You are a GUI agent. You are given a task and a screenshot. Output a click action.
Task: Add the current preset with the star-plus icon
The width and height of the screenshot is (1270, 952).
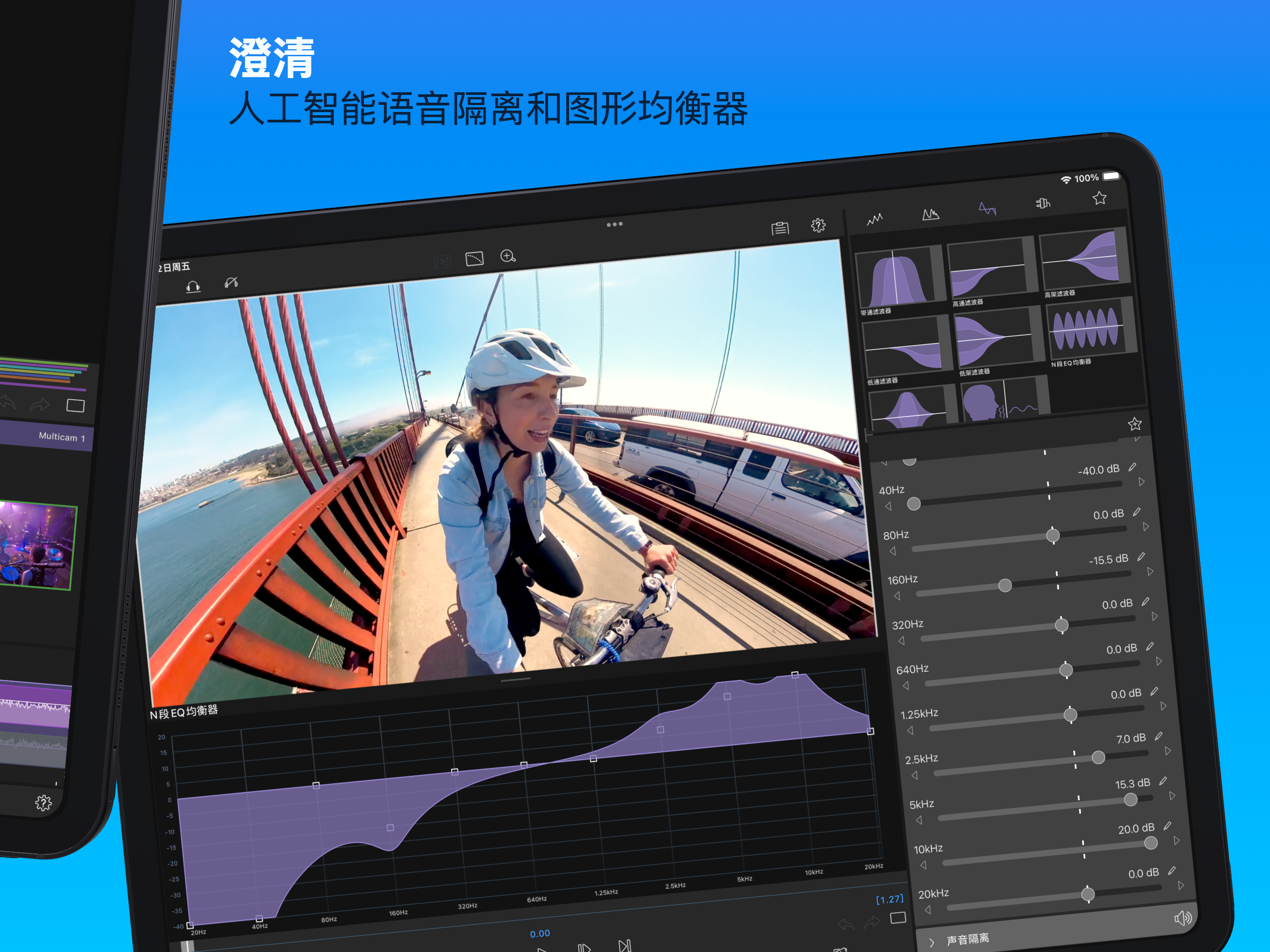1135,424
